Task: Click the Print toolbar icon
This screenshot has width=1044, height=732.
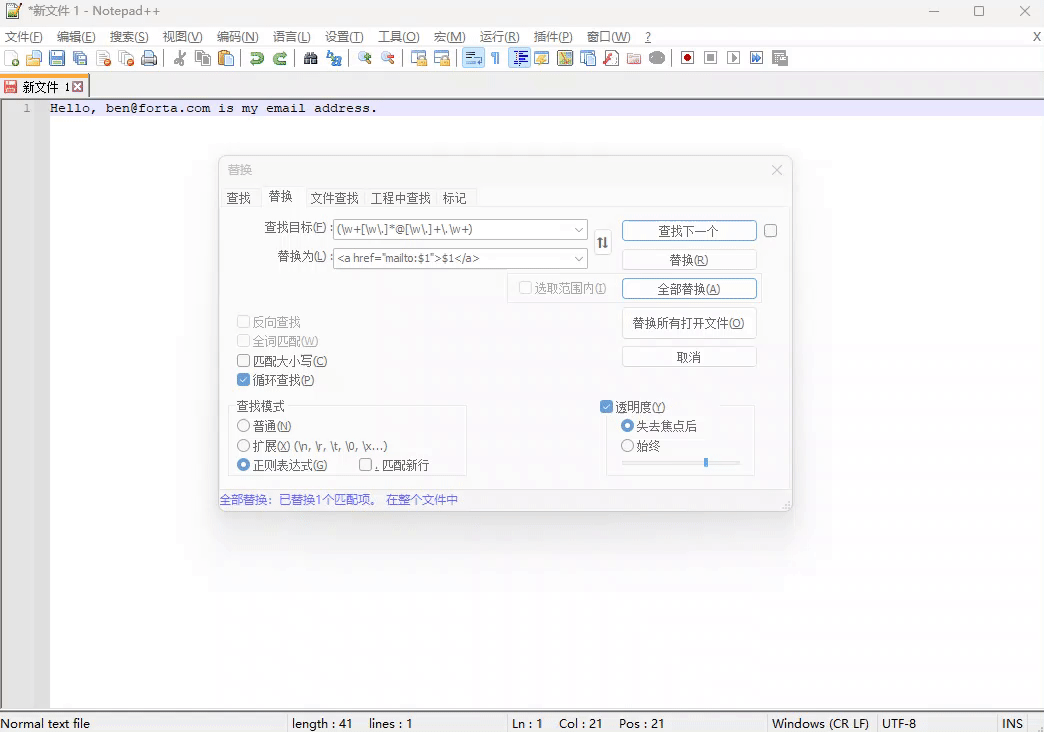Action: [149, 58]
